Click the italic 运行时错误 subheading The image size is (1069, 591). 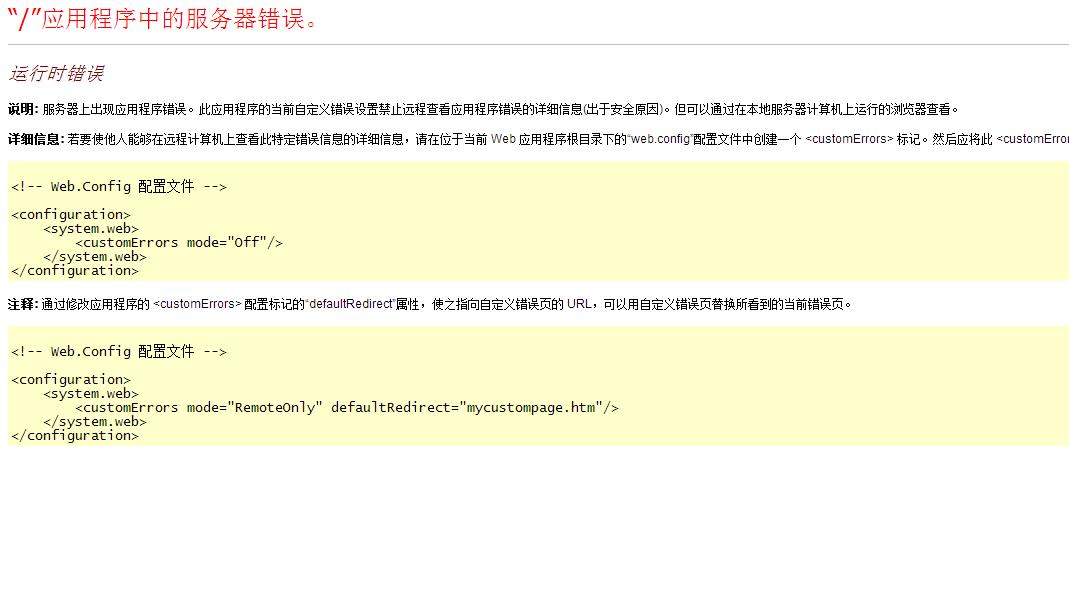click(x=56, y=74)
